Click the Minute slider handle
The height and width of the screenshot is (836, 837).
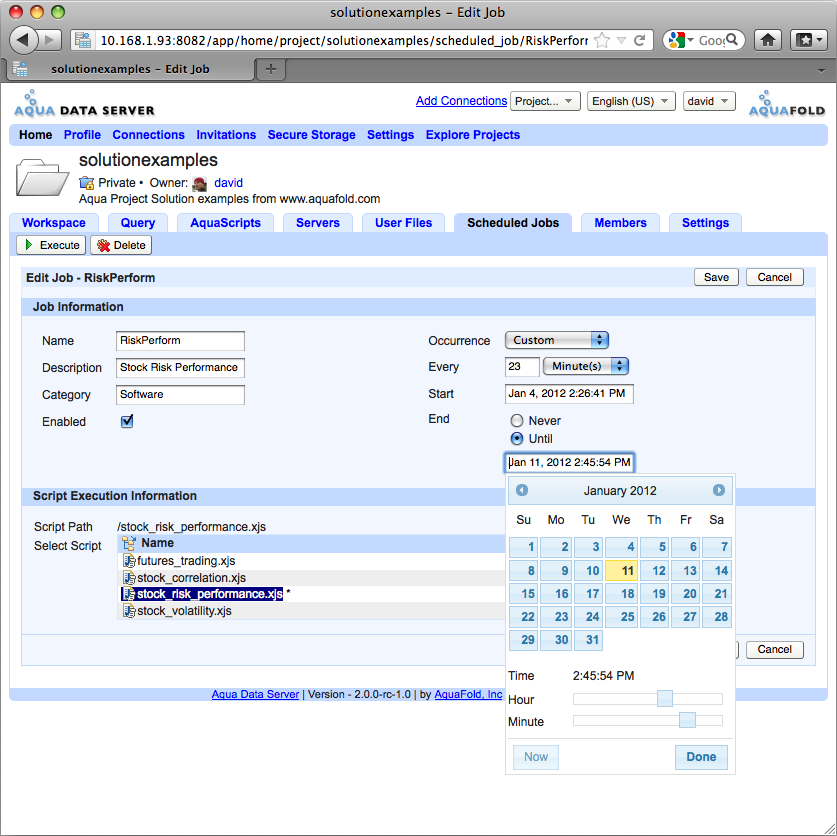pos(687,720)
